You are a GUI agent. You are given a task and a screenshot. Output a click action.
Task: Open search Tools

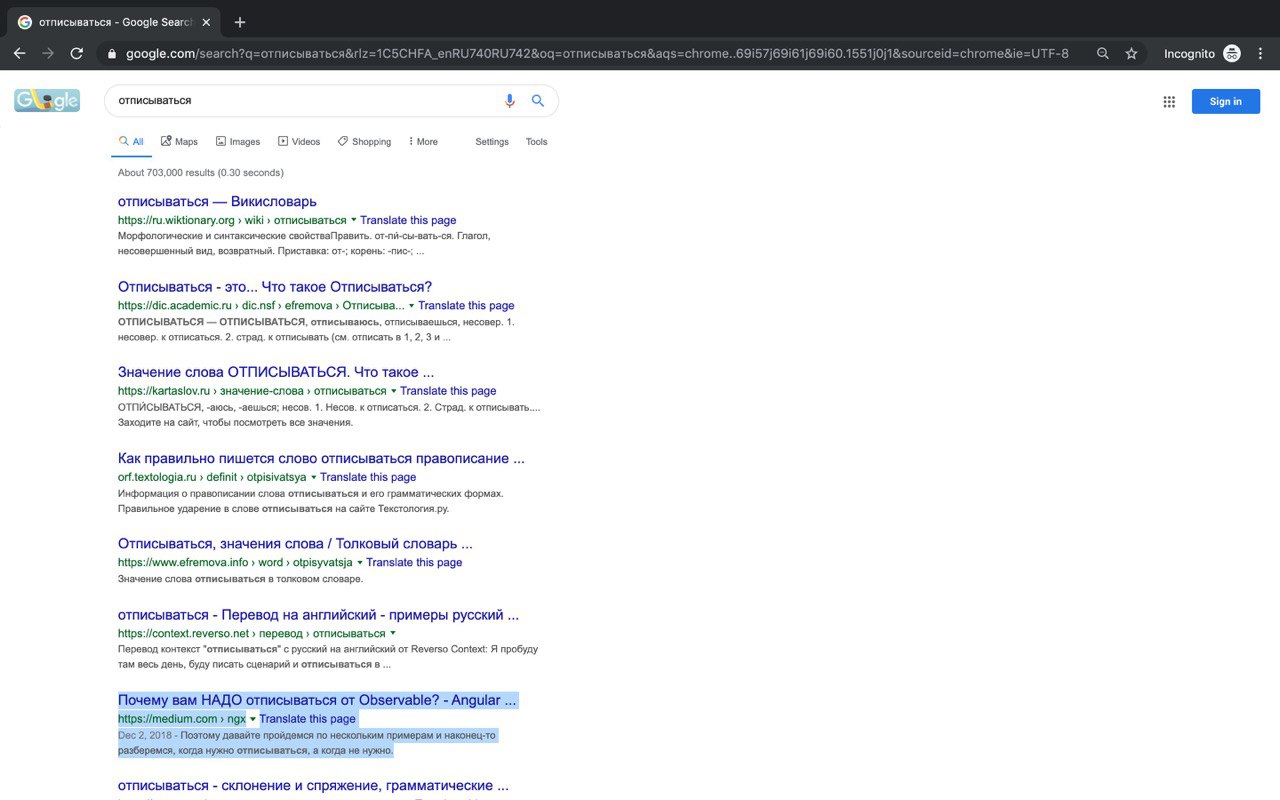[x=537, y=142]
